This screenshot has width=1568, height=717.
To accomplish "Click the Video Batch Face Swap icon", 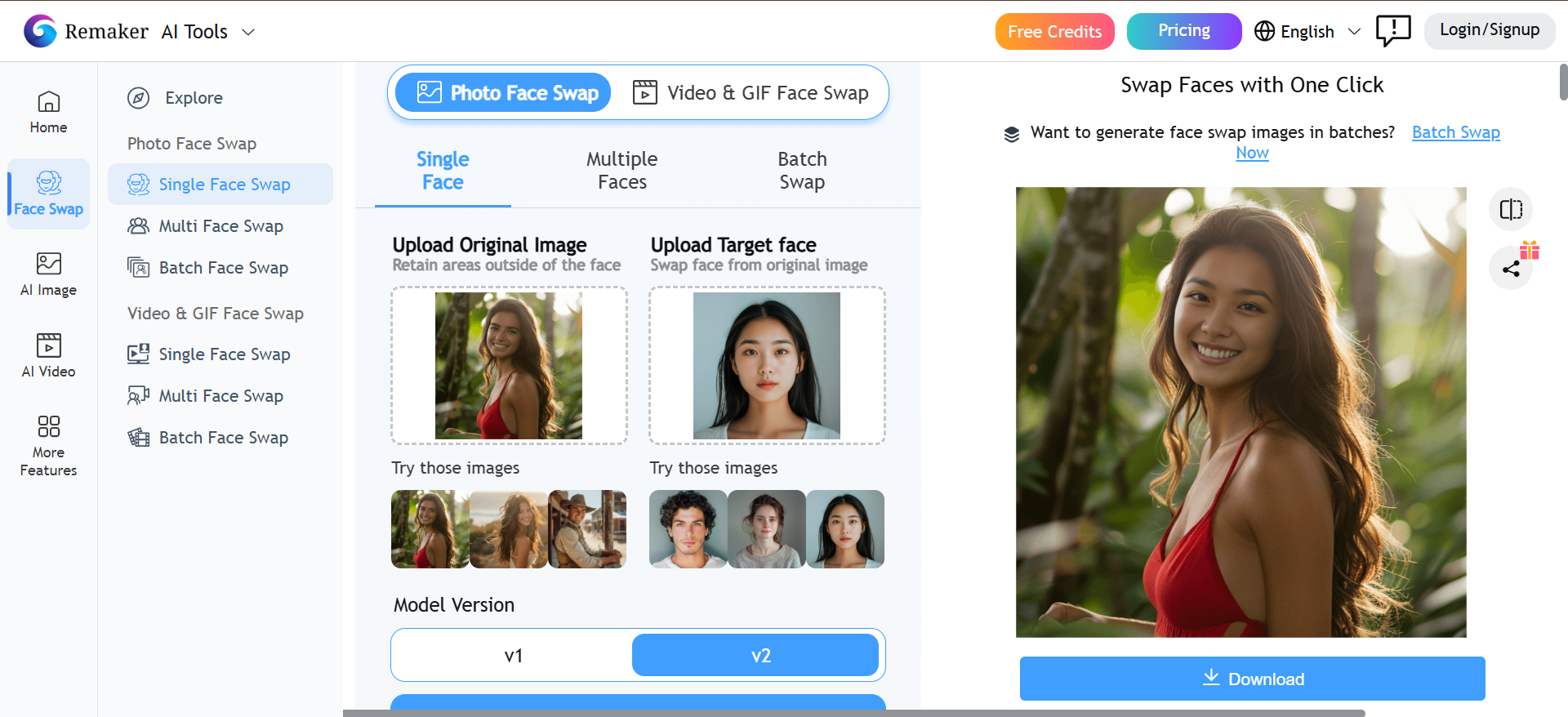I will [x=139, y=438].
